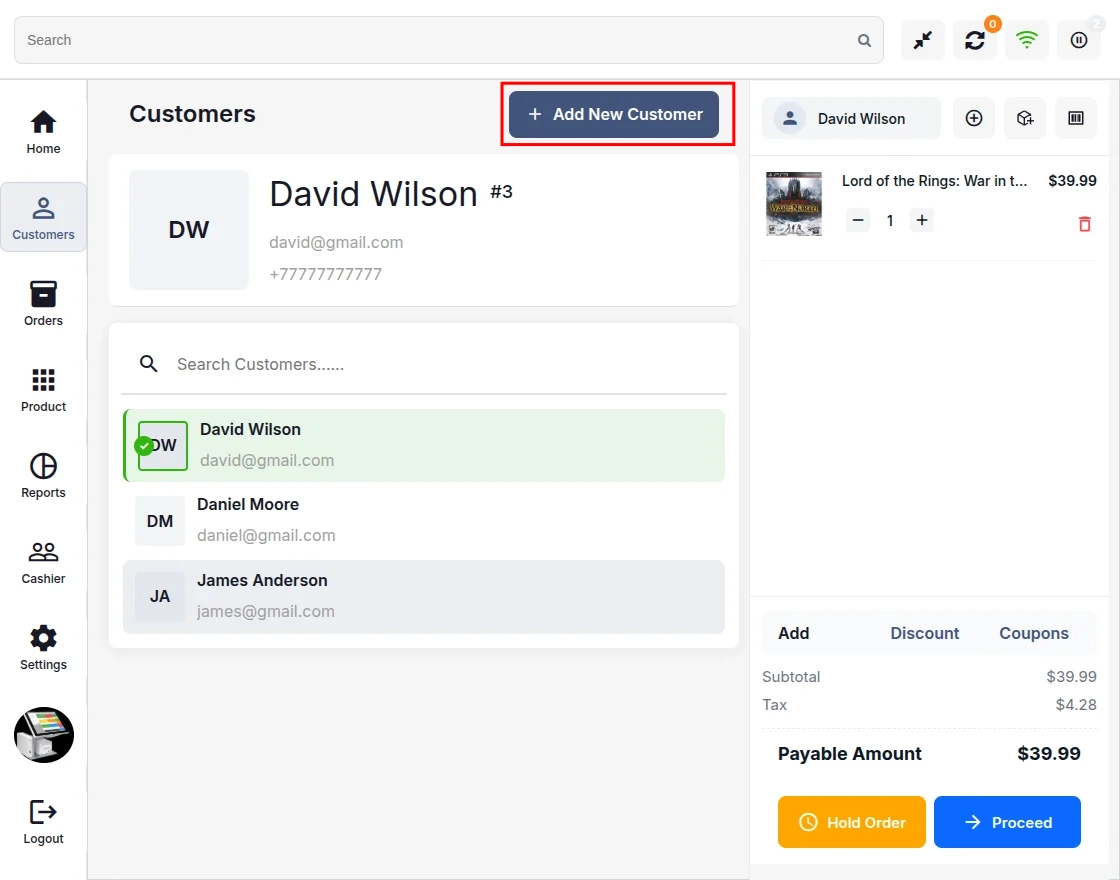Click the Add New Customer button
The height and width of the screenshot is (880, 1120).
click(x=614, y=114)
